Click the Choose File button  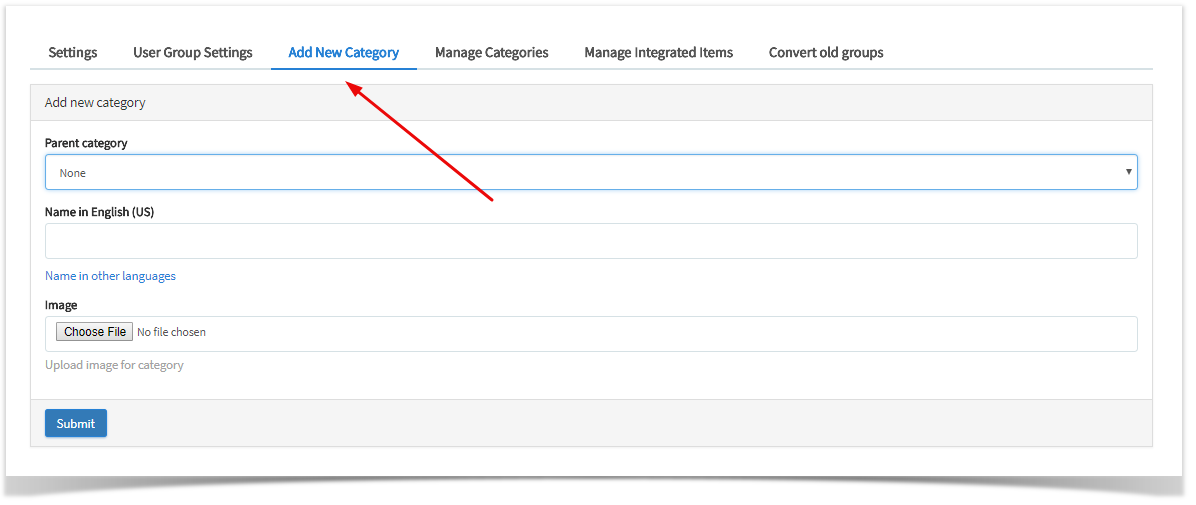point(95,332)
